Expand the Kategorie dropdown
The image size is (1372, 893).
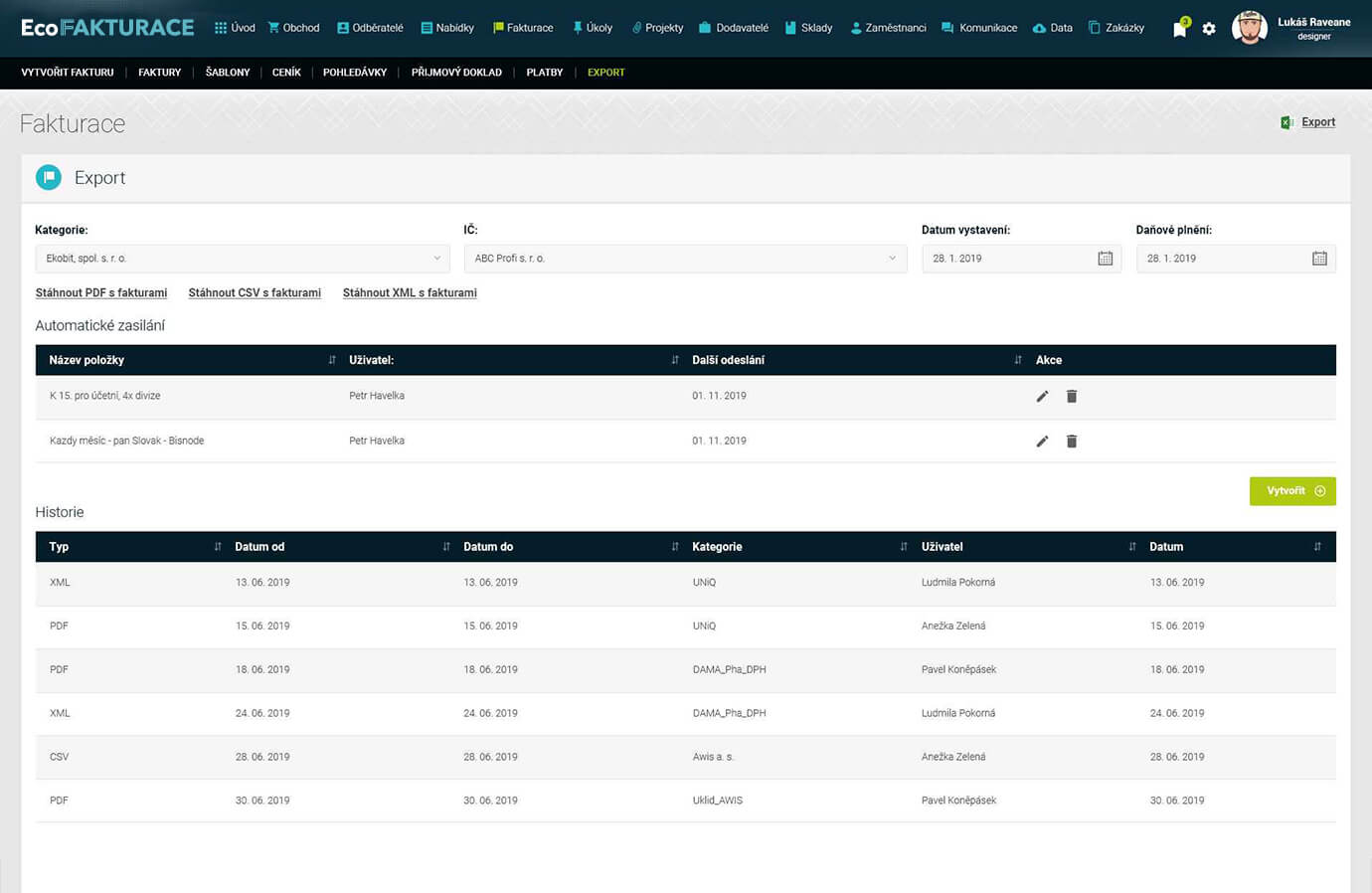[x=242, y=259]
